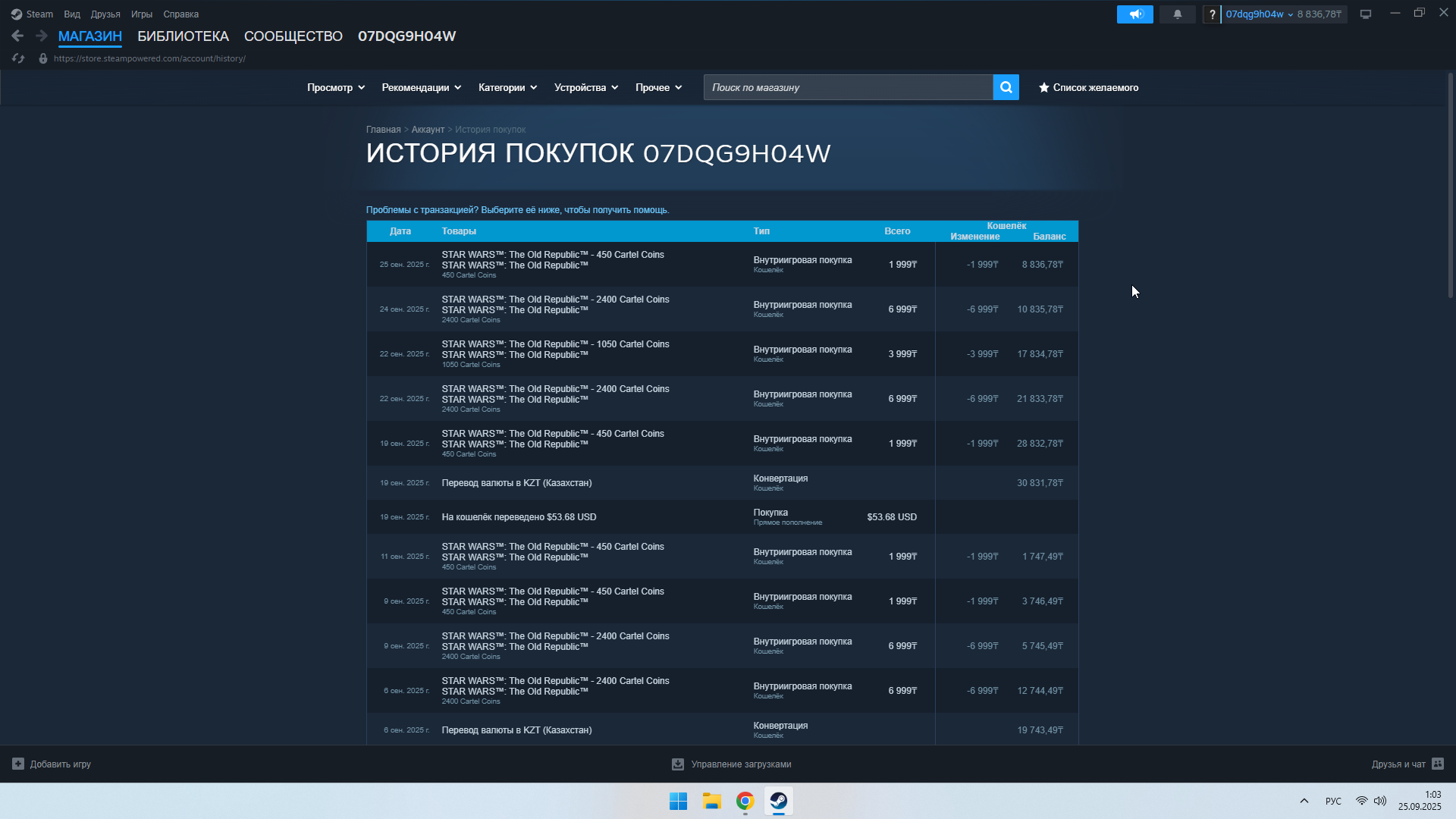Open the Друзья menu
Screen dimensions: 1456x819
pyautogui.click(x=105, y=14)
